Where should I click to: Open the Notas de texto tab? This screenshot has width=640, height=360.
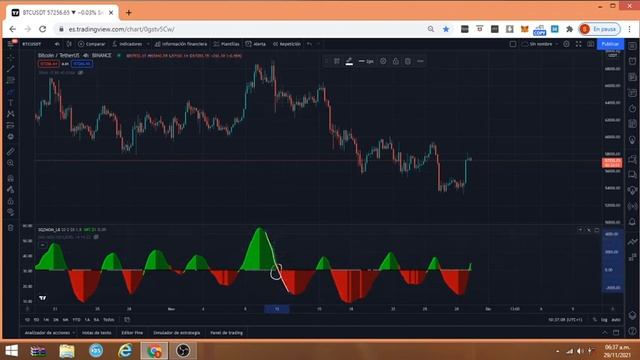[x=96, y=333]
